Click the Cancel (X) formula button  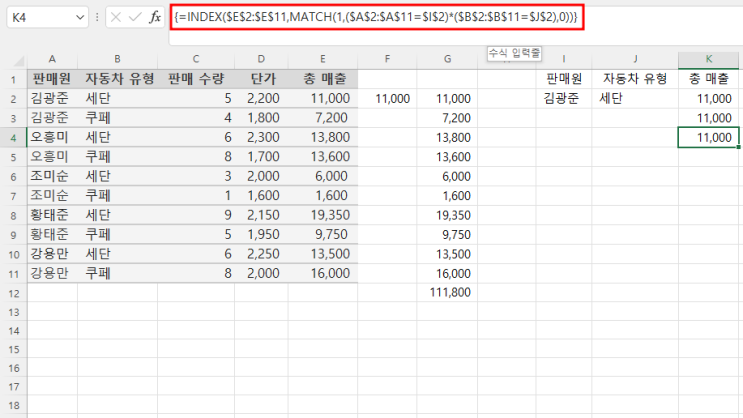[115, 18]
